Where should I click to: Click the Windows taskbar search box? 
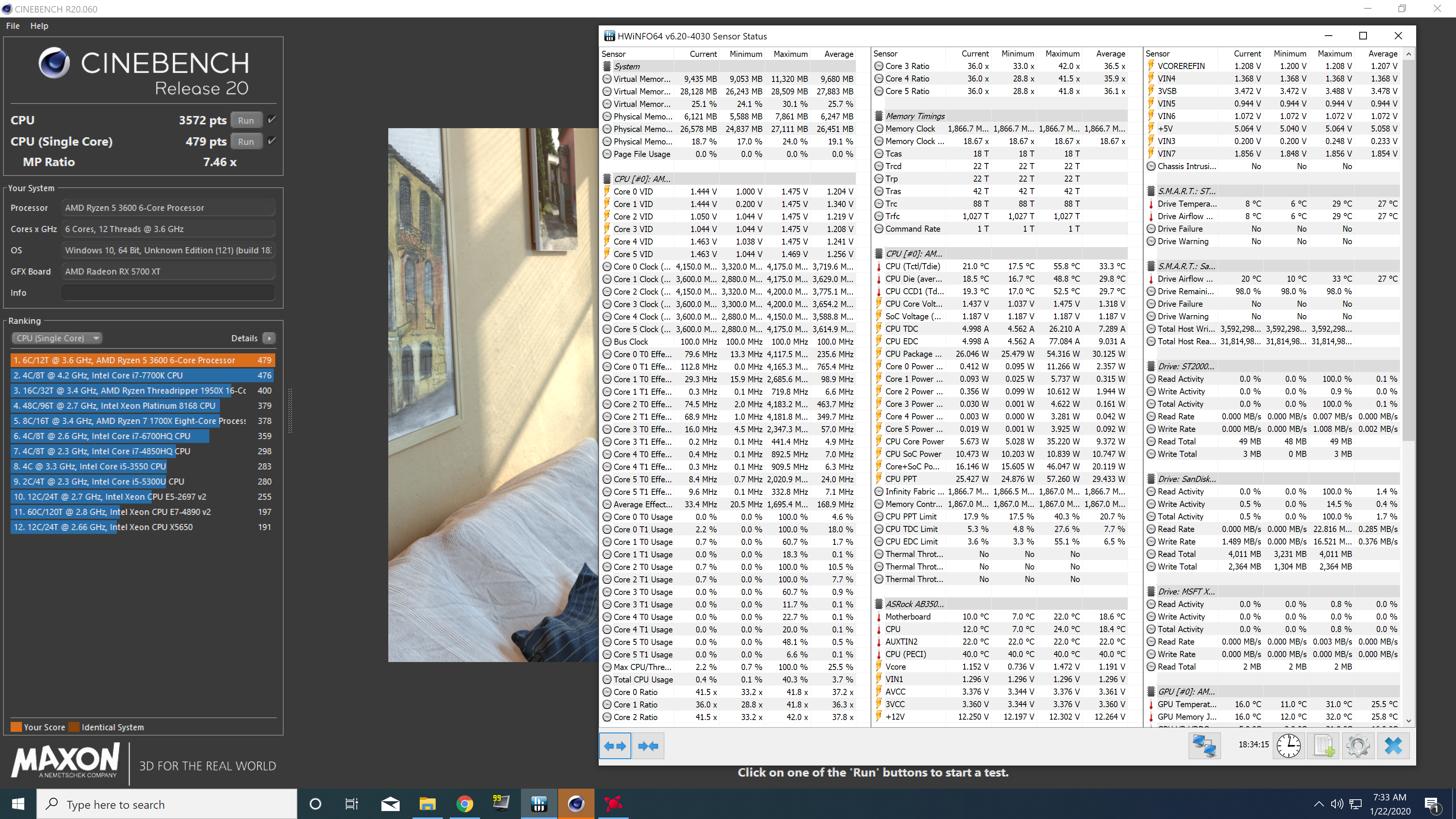coord(167,804)
